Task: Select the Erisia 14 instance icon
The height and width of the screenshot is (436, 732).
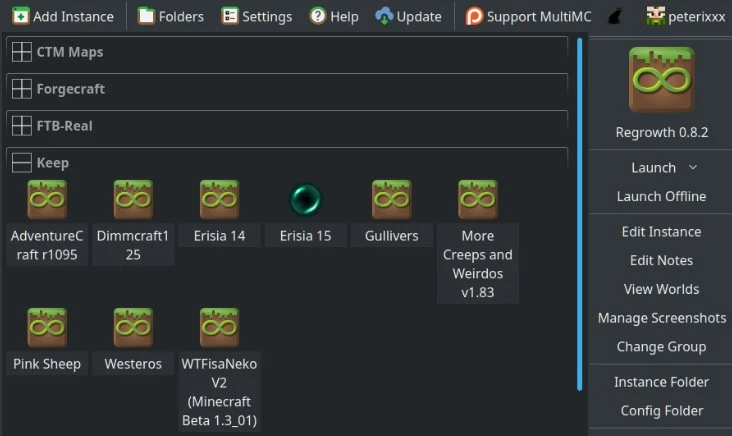Action: pyautogui.click(x=219, y=199)
